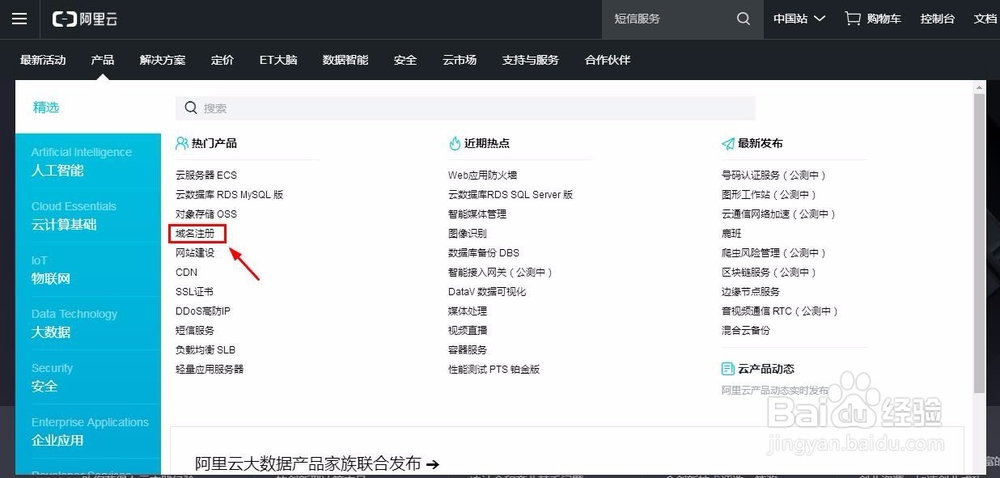Image resolution: width=1000 pixels, height=478 pixels.
Task: Select 物联网 IoT category in sidebar
Action: coord(88,270)
